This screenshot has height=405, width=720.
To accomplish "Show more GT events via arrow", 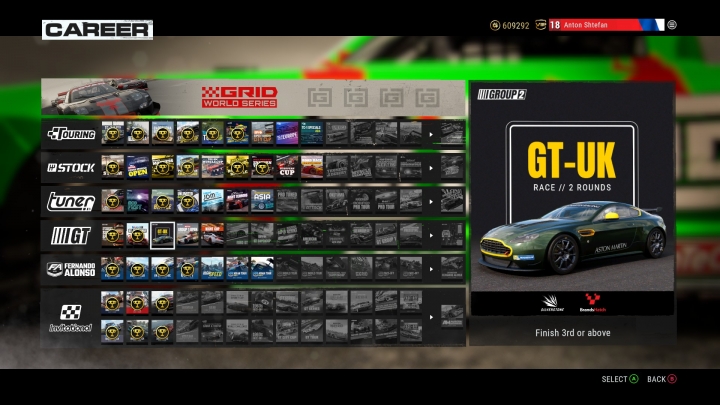I will (431, 236).
